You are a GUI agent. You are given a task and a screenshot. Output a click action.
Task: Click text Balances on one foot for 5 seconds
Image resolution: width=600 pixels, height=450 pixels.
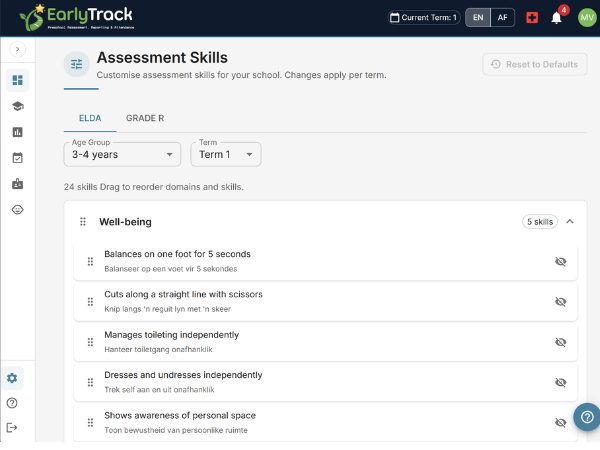click(178, 254)
